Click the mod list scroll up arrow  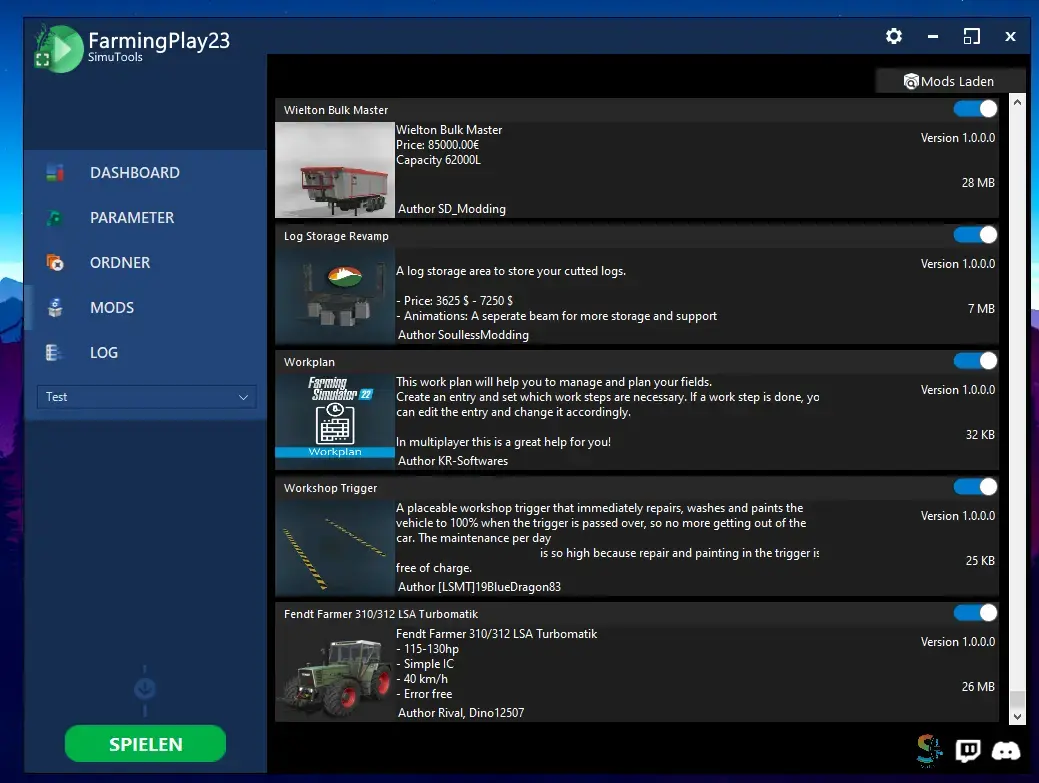coord(1017,103)
